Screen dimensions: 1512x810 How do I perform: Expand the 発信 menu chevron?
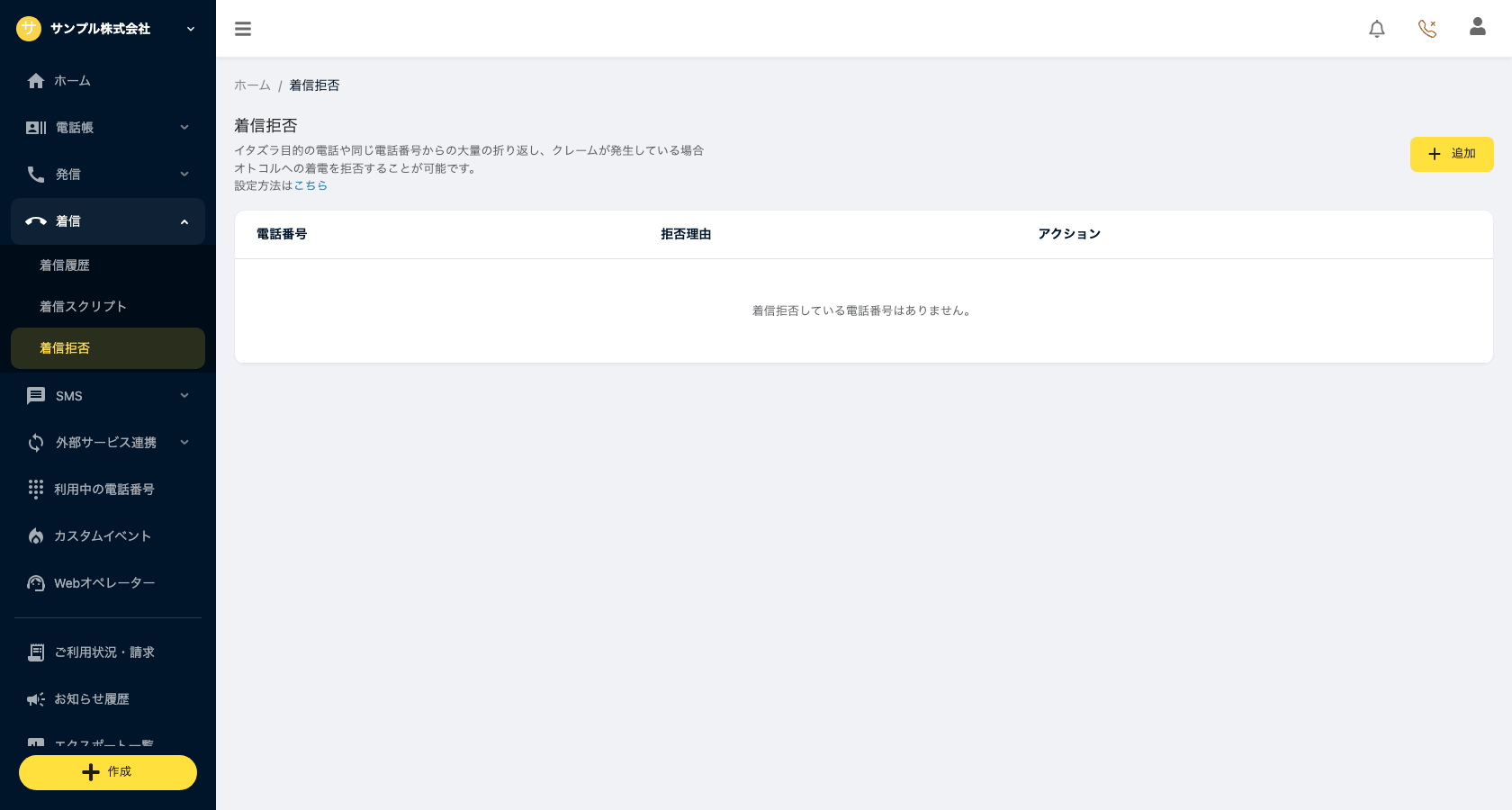(184, 175)
